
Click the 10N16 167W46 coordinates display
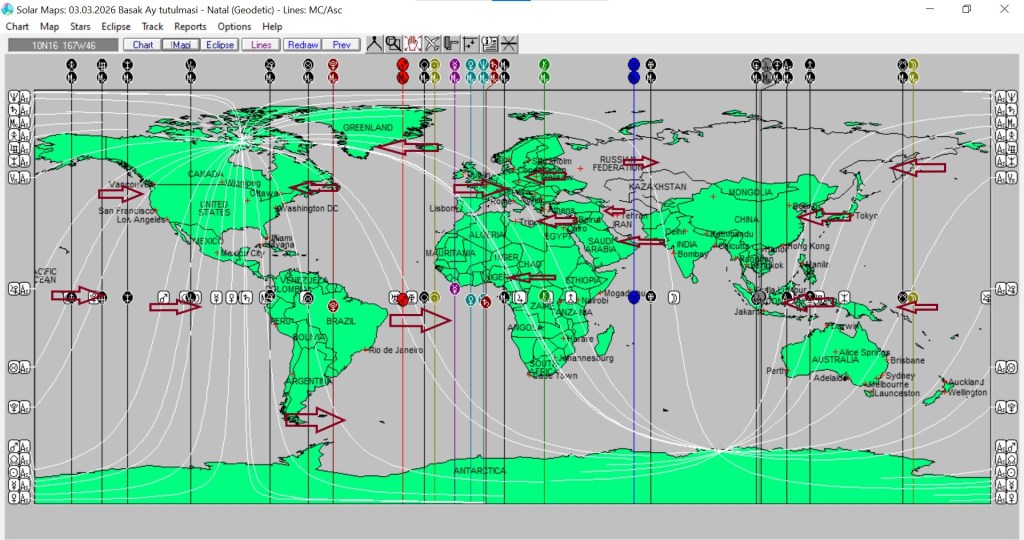(62, 45)
